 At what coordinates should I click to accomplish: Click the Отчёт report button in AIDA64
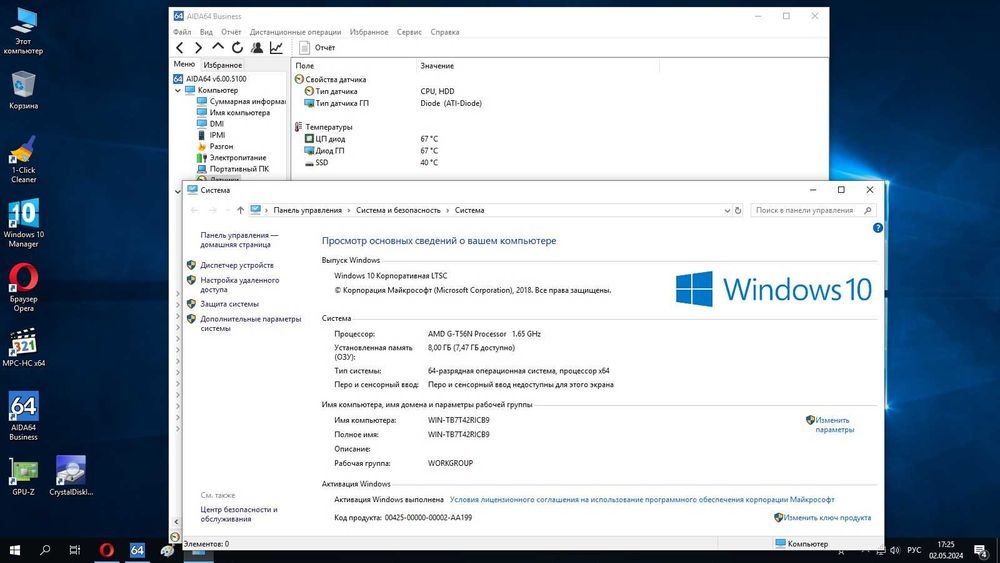click(317, 48)
